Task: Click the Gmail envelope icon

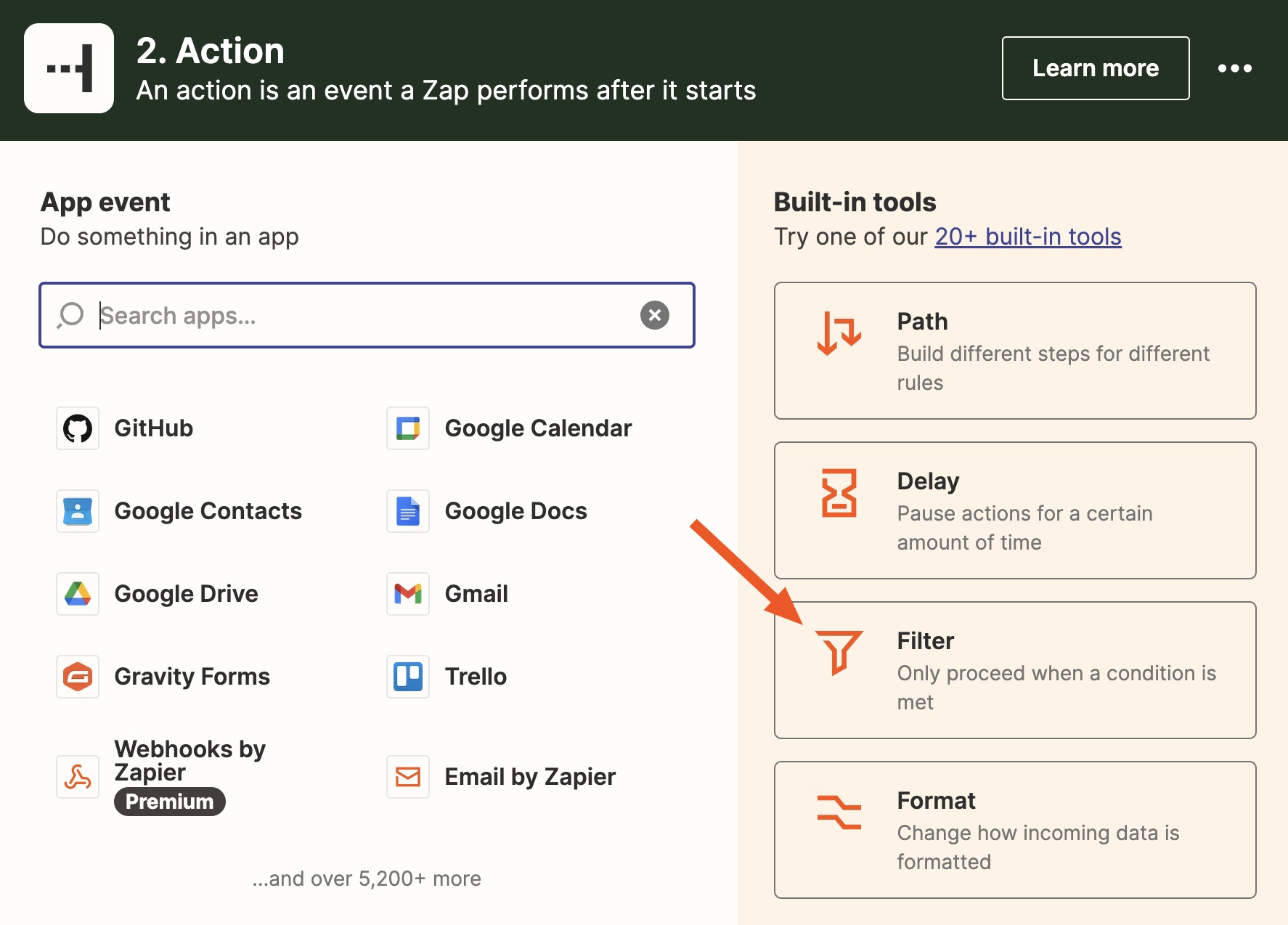Action: [x=408, y=594]
